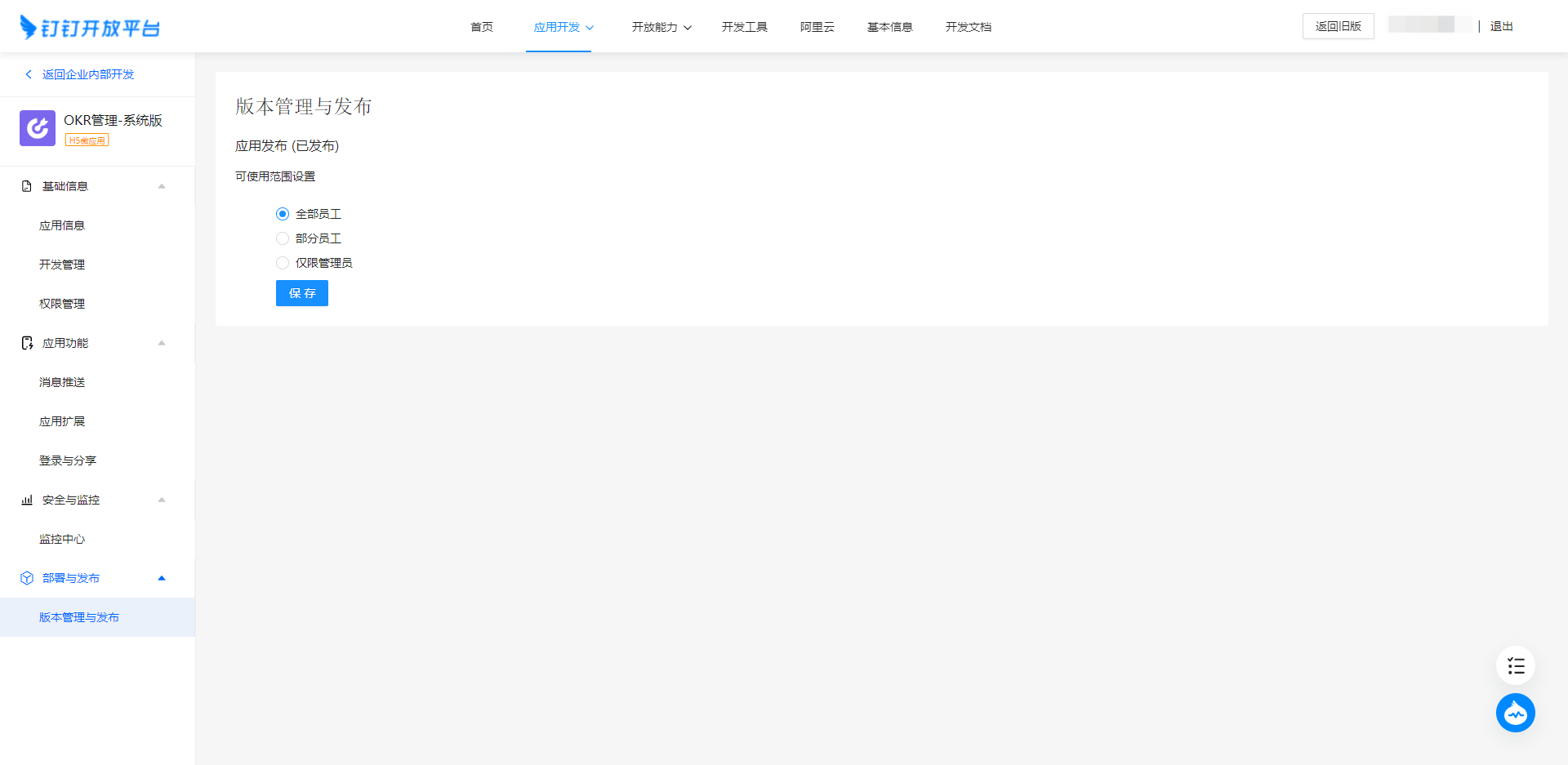Click the OKR管理 app purple icon

click(x=38, y=128)
